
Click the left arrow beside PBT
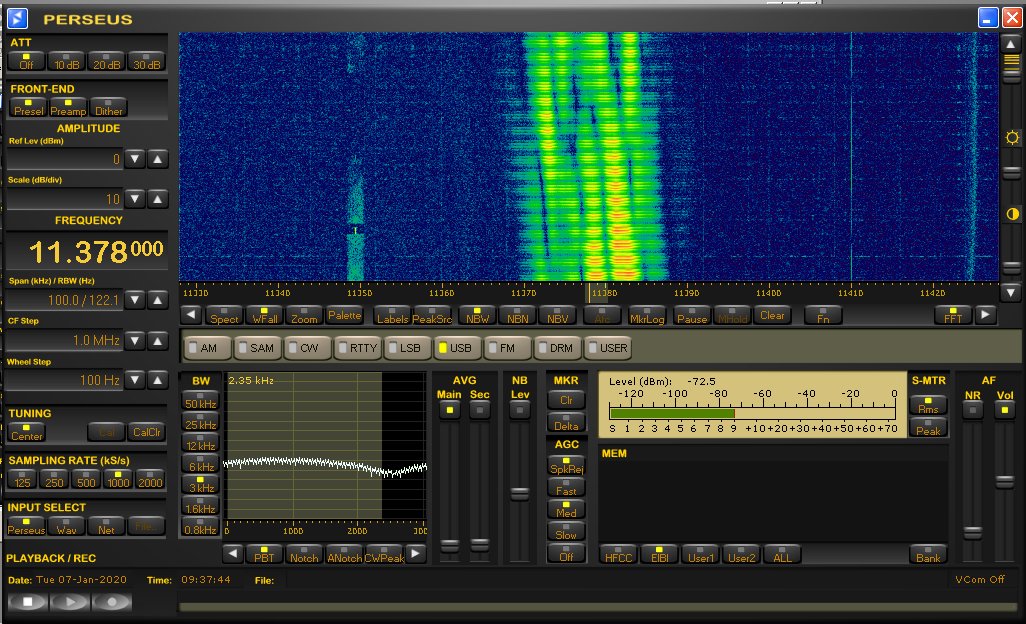coord(233,555)
